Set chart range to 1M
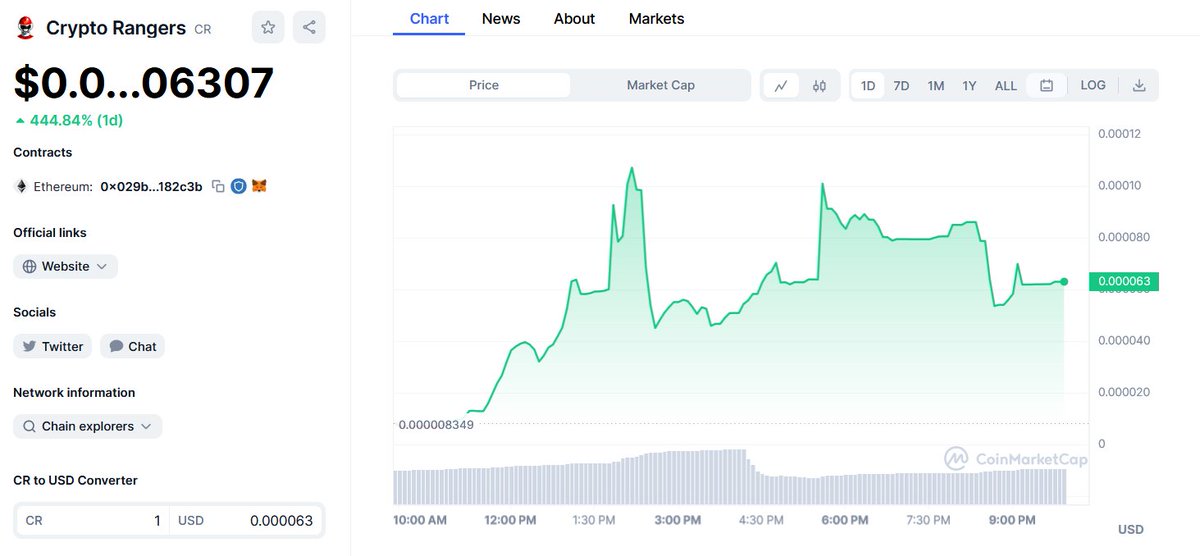The image size is (1200, 556). click(935, 86)
